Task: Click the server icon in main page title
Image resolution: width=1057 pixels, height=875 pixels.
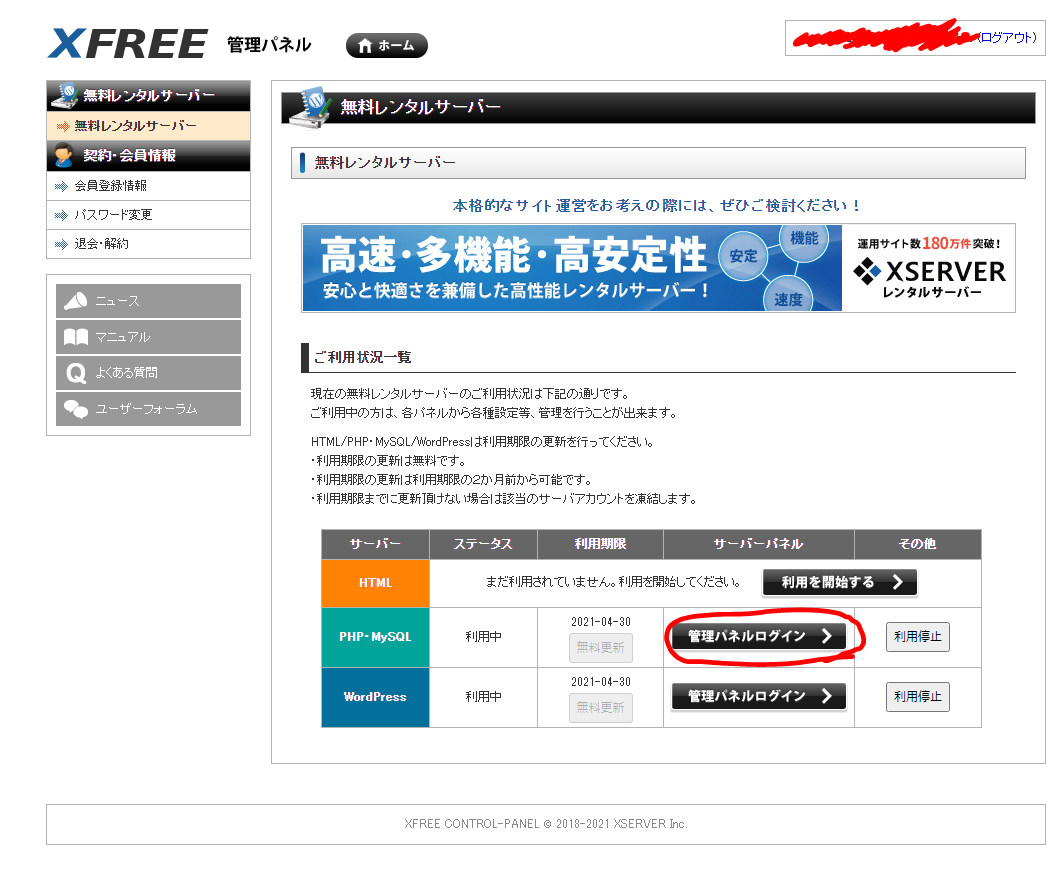Action: 311,107
